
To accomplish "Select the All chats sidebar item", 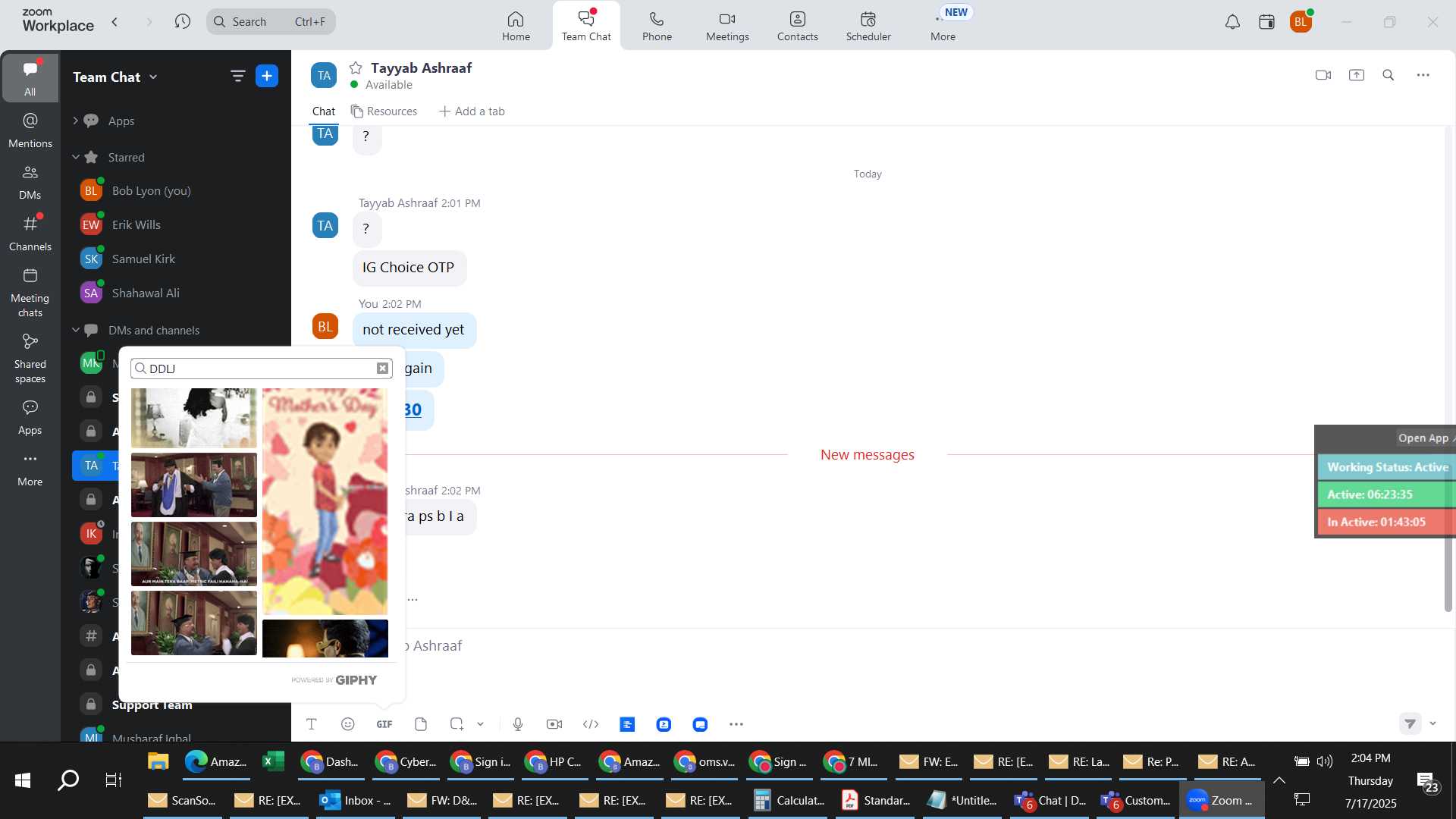I will pos(30,77).
